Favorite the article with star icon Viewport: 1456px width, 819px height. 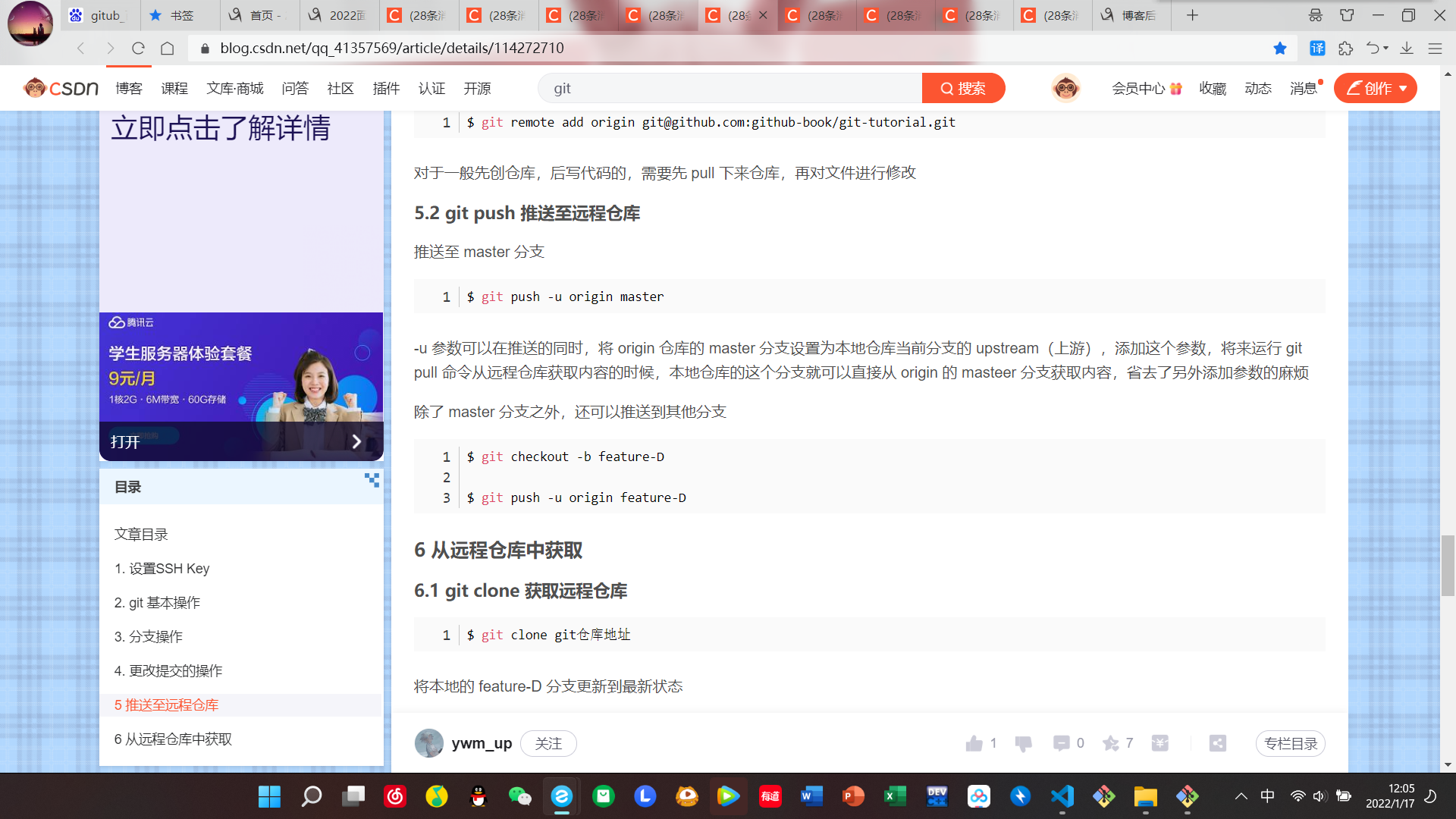1111,743
